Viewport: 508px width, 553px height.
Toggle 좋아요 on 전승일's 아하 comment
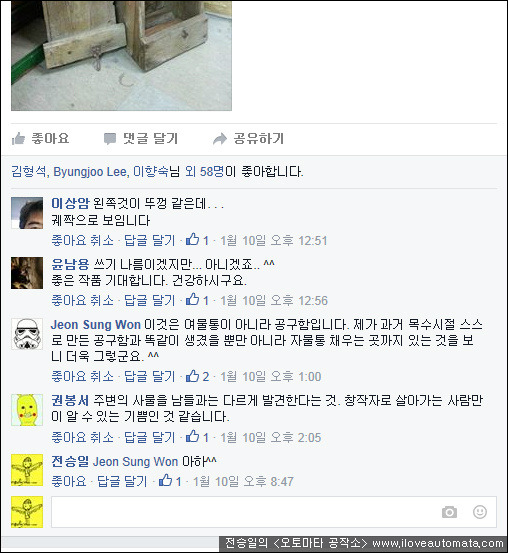coord(69,481)
